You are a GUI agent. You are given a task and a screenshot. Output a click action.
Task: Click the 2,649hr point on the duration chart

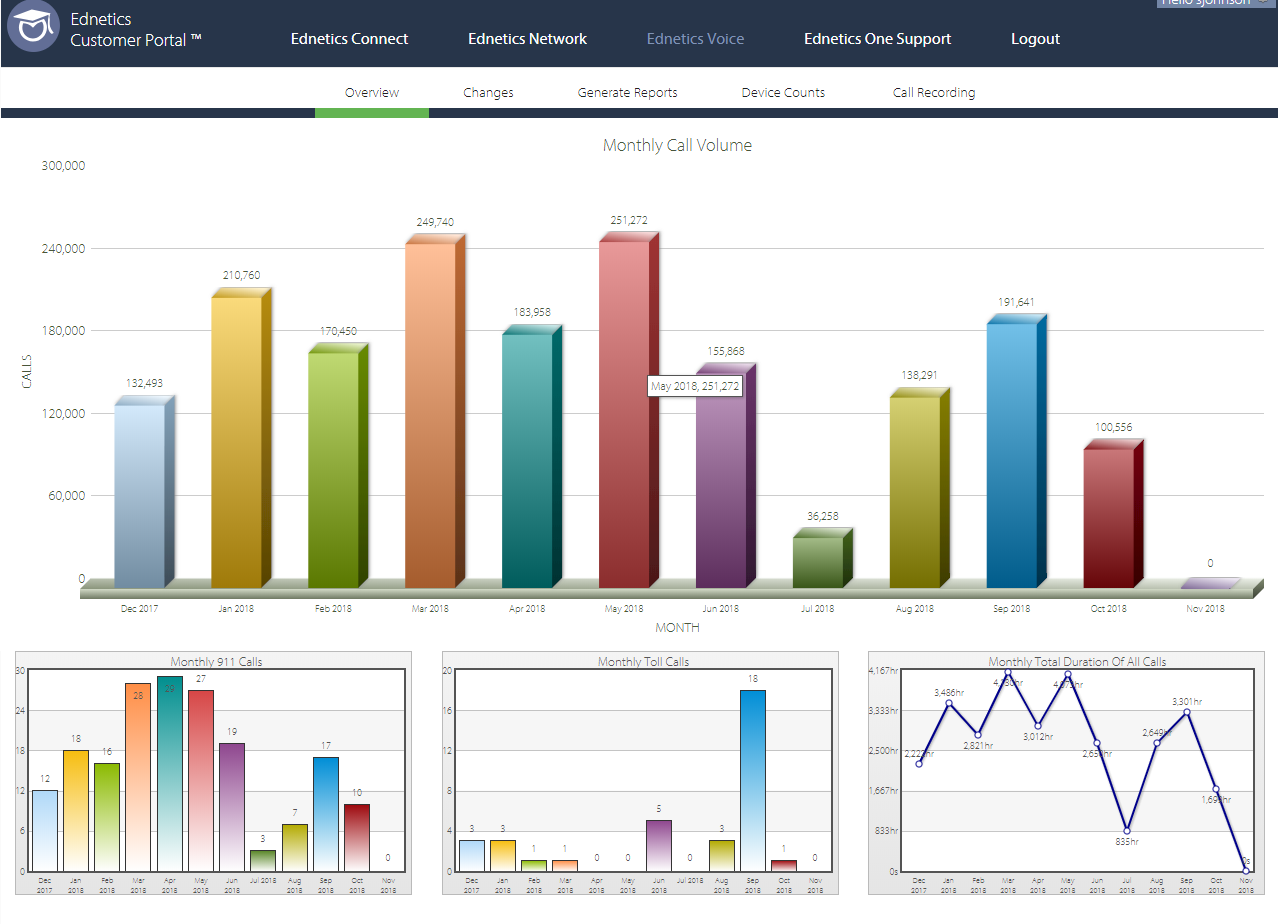1157,743
